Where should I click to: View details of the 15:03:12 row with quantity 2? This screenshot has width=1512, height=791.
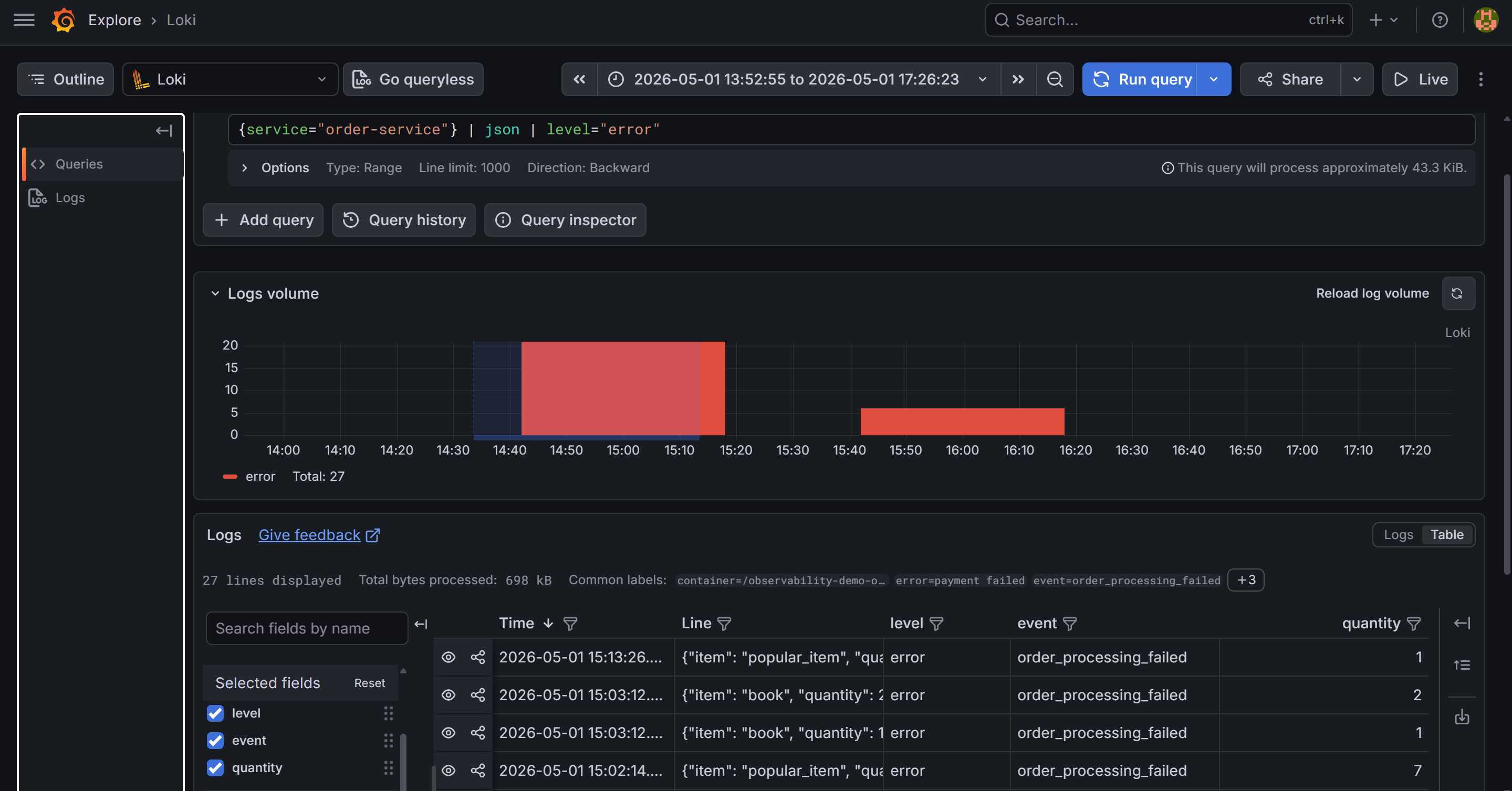click(x=449, y=695)
